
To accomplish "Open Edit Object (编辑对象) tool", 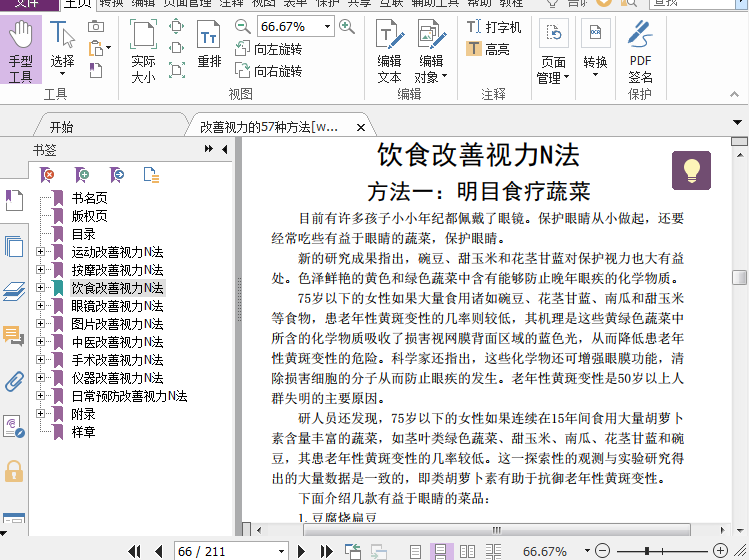I will (x=431, y=52).
